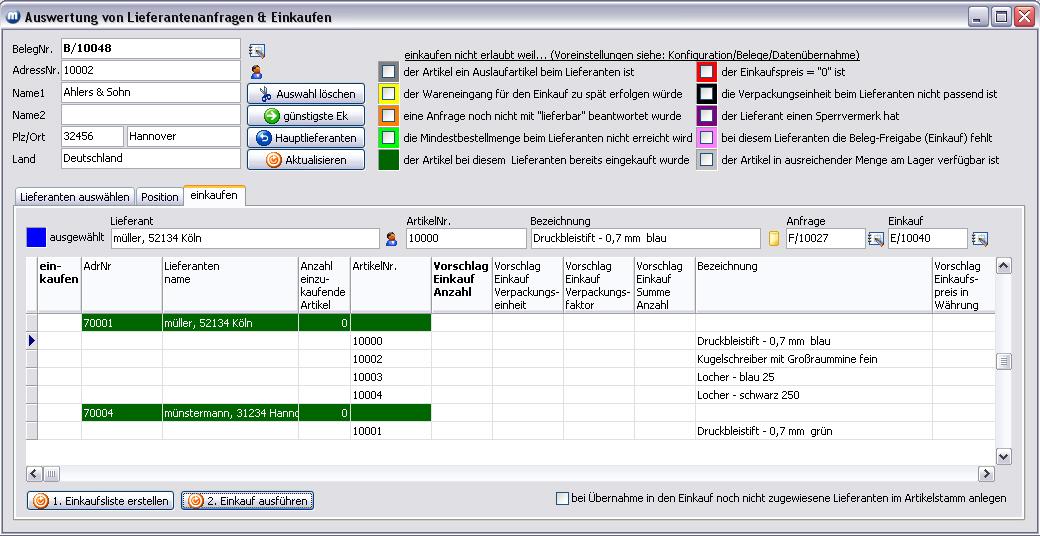Click lookup icon next to BelegNr. field
Image resolution: width=1040 pixels, height=536 pixels.
click(x=257, y=50)
